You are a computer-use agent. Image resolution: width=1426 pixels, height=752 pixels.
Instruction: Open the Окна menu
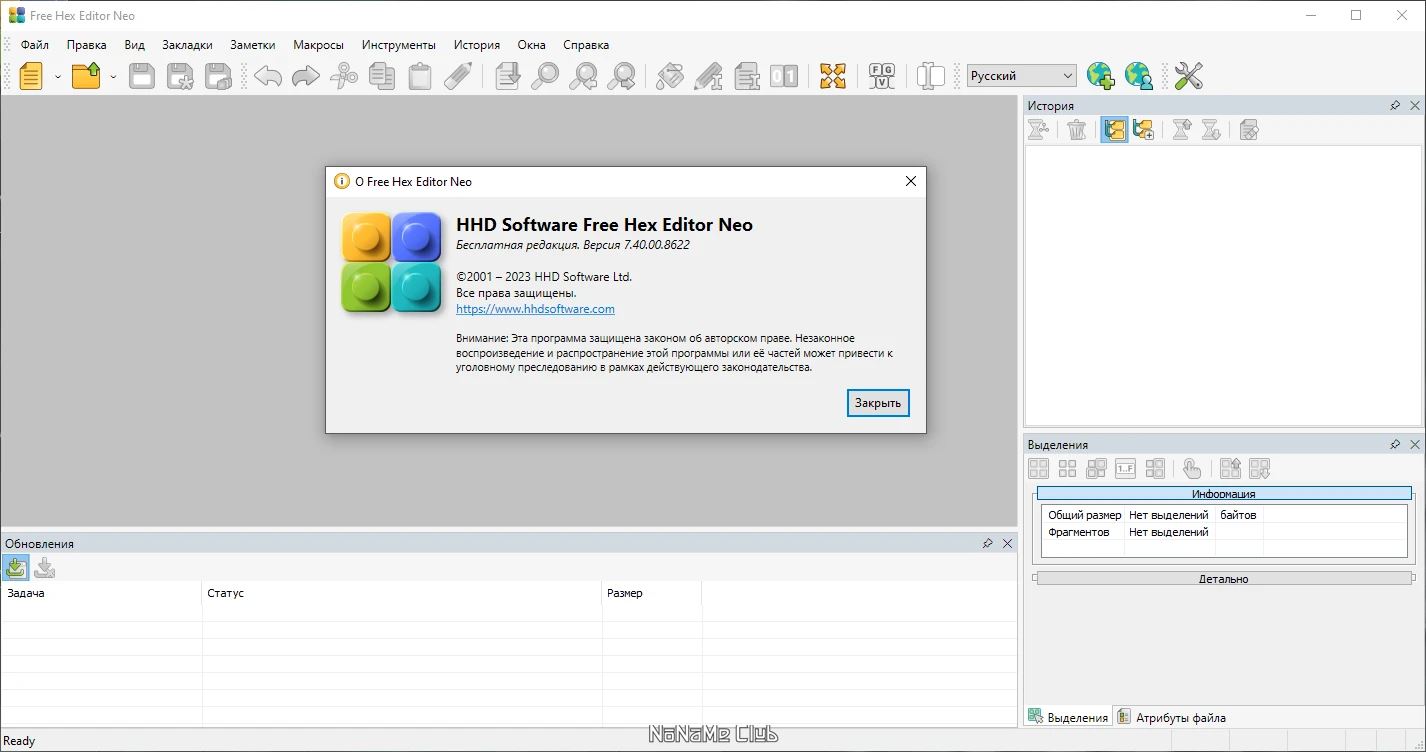click(x=532, y=45)
